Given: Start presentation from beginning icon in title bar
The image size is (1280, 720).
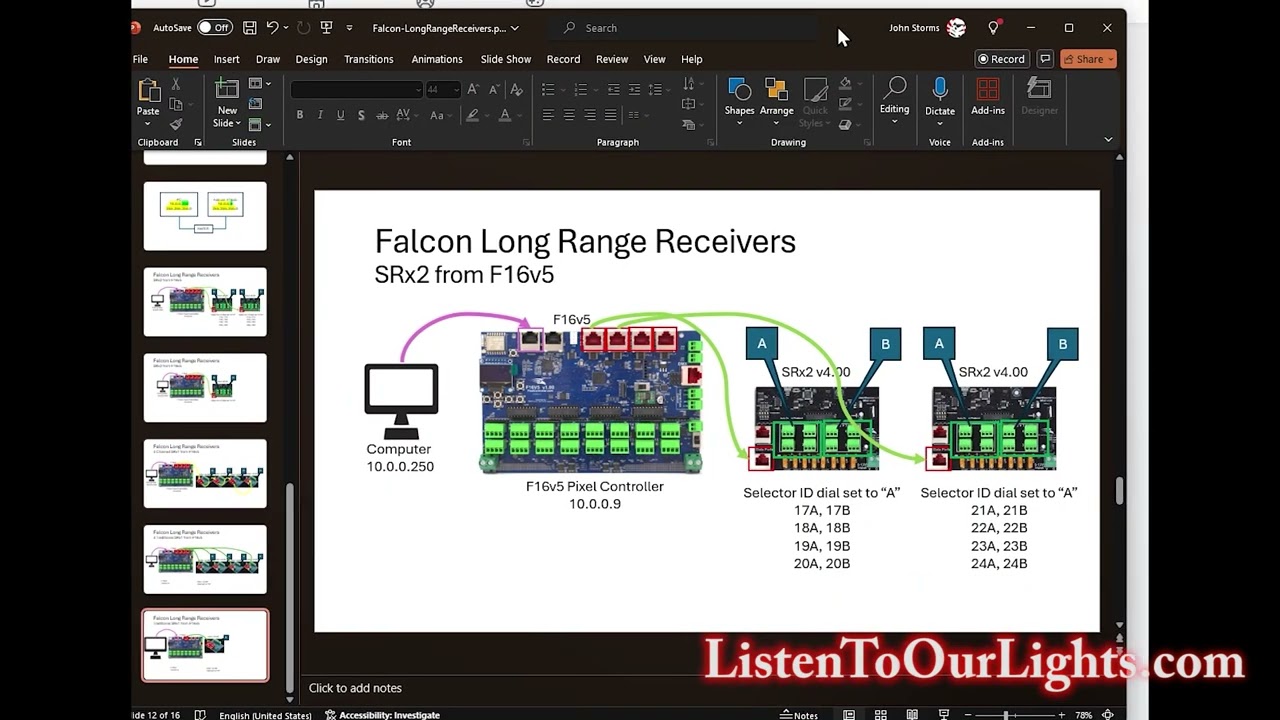Looking at the screenshot, I should pos(326,28).
